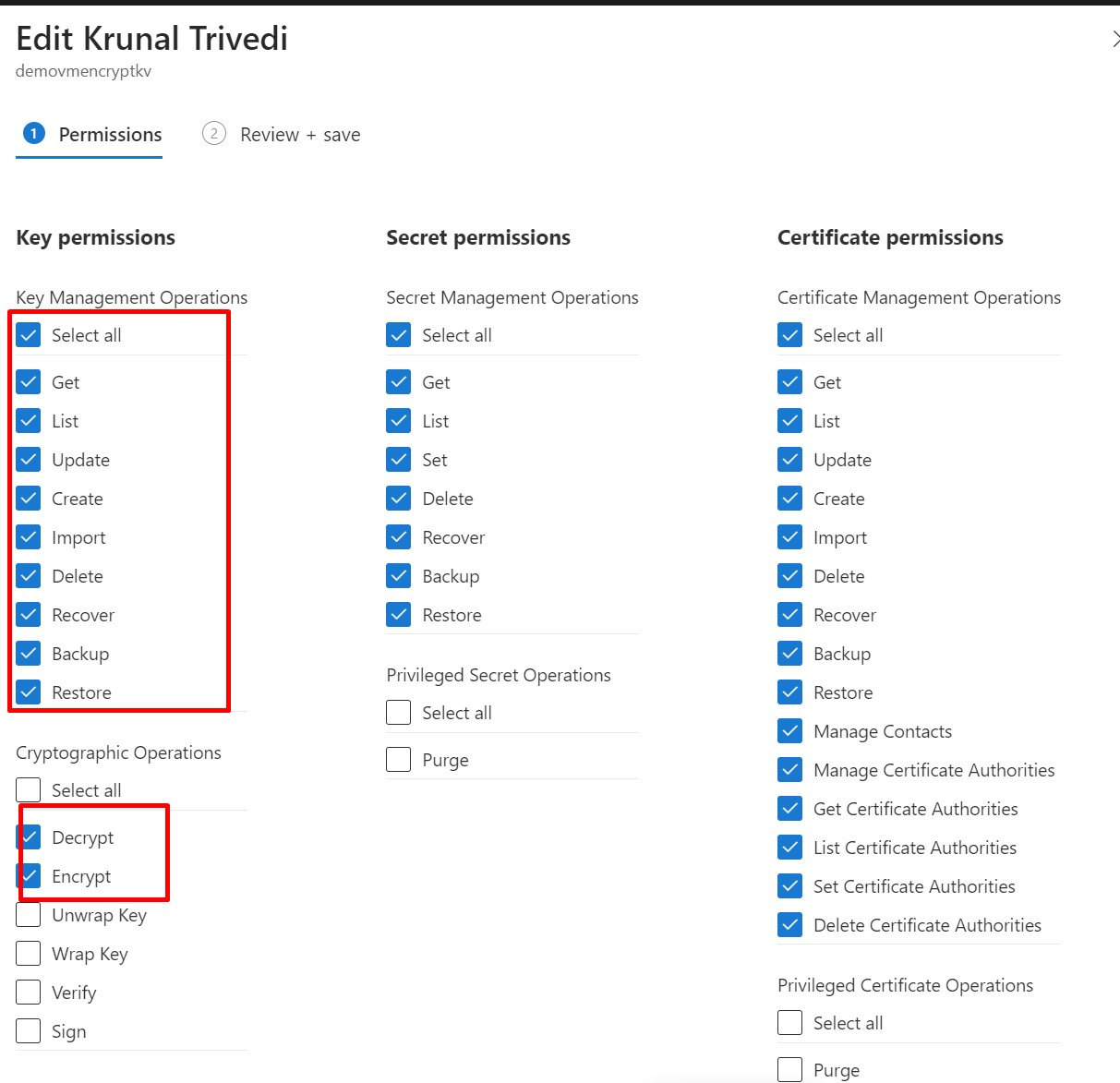Uncheck Select all for Certificate Management Operations
1120x1083 pixels.
[790, 335]
